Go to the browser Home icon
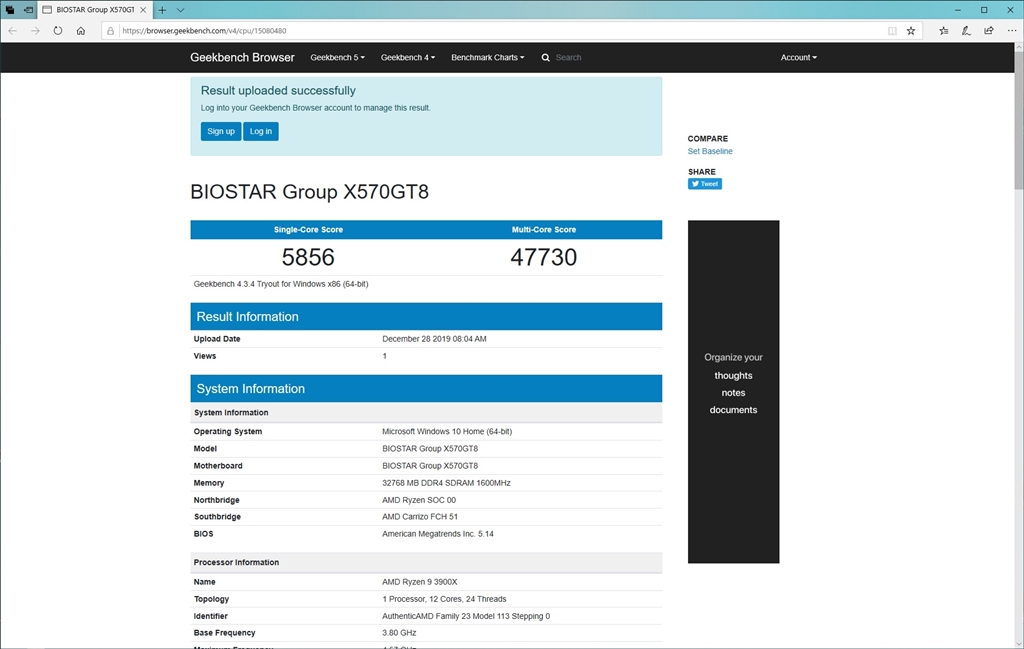 tap(80, 31)
